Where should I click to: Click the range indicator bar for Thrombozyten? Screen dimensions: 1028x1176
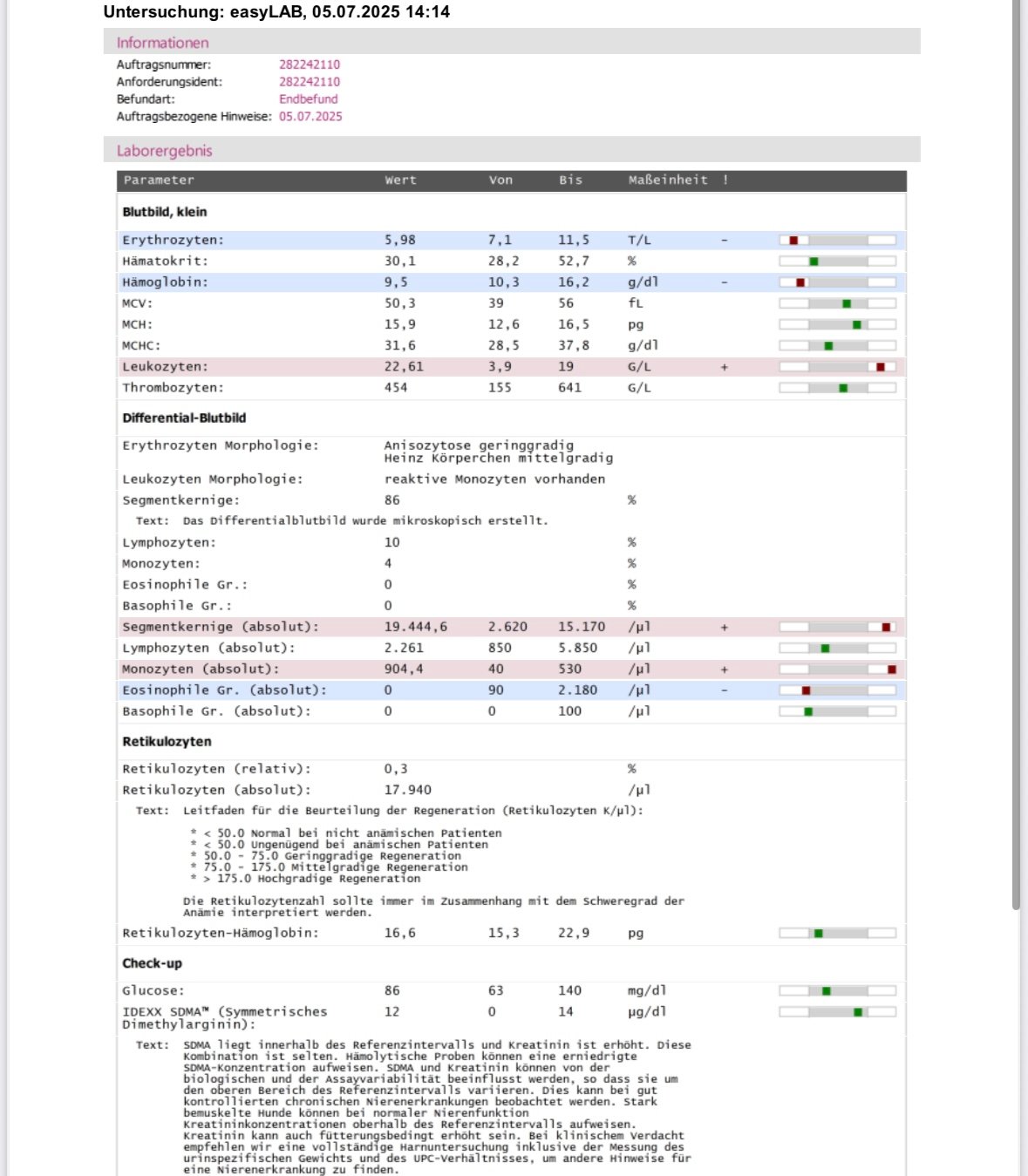(837, 388)
